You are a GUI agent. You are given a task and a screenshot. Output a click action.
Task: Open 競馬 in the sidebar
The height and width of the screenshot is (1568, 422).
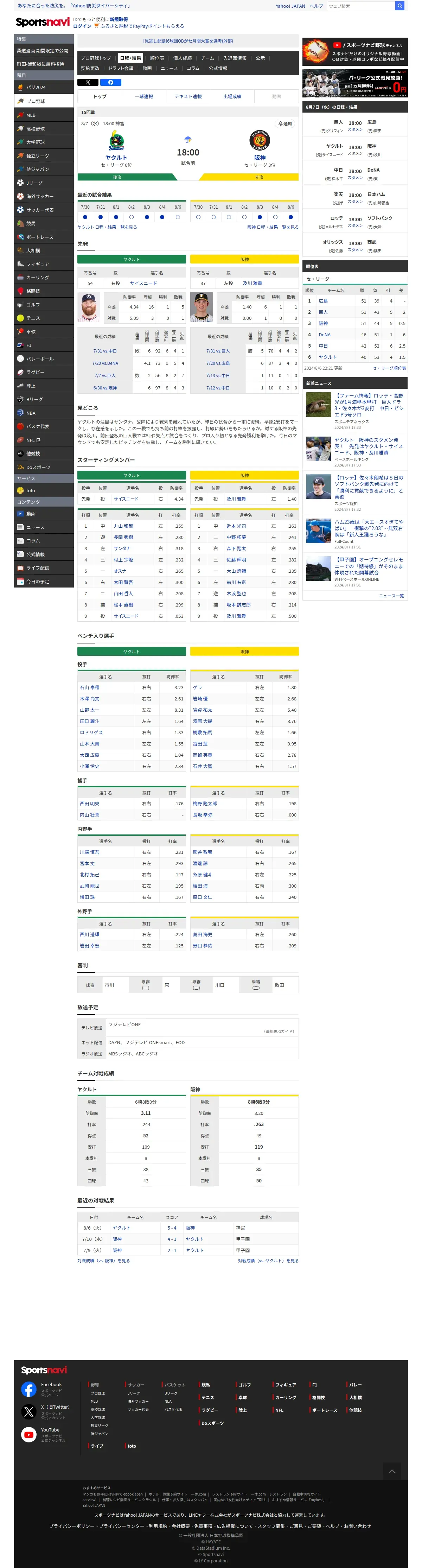(x=44, y=224)
